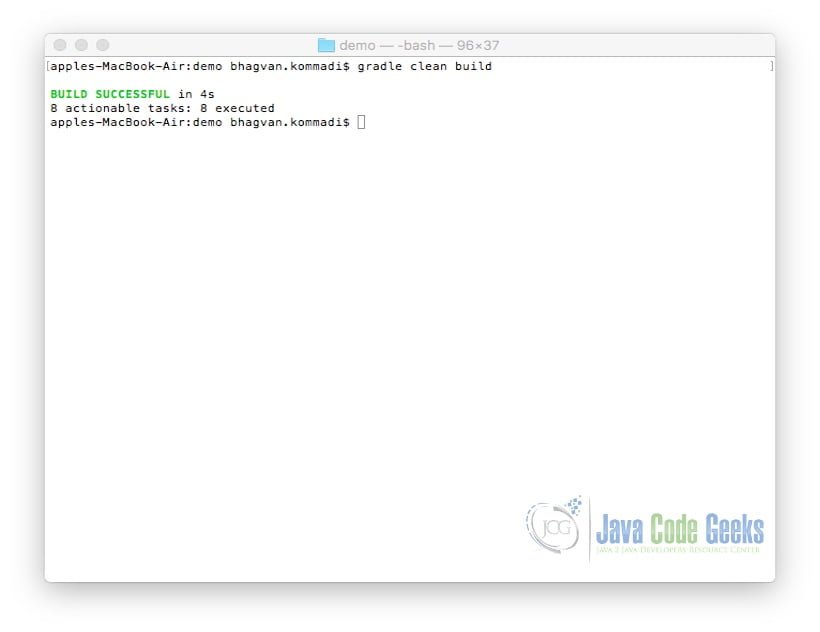Click the empty cursor box after the prompt
The image size is (820, 632).
(x=360, y=121)
